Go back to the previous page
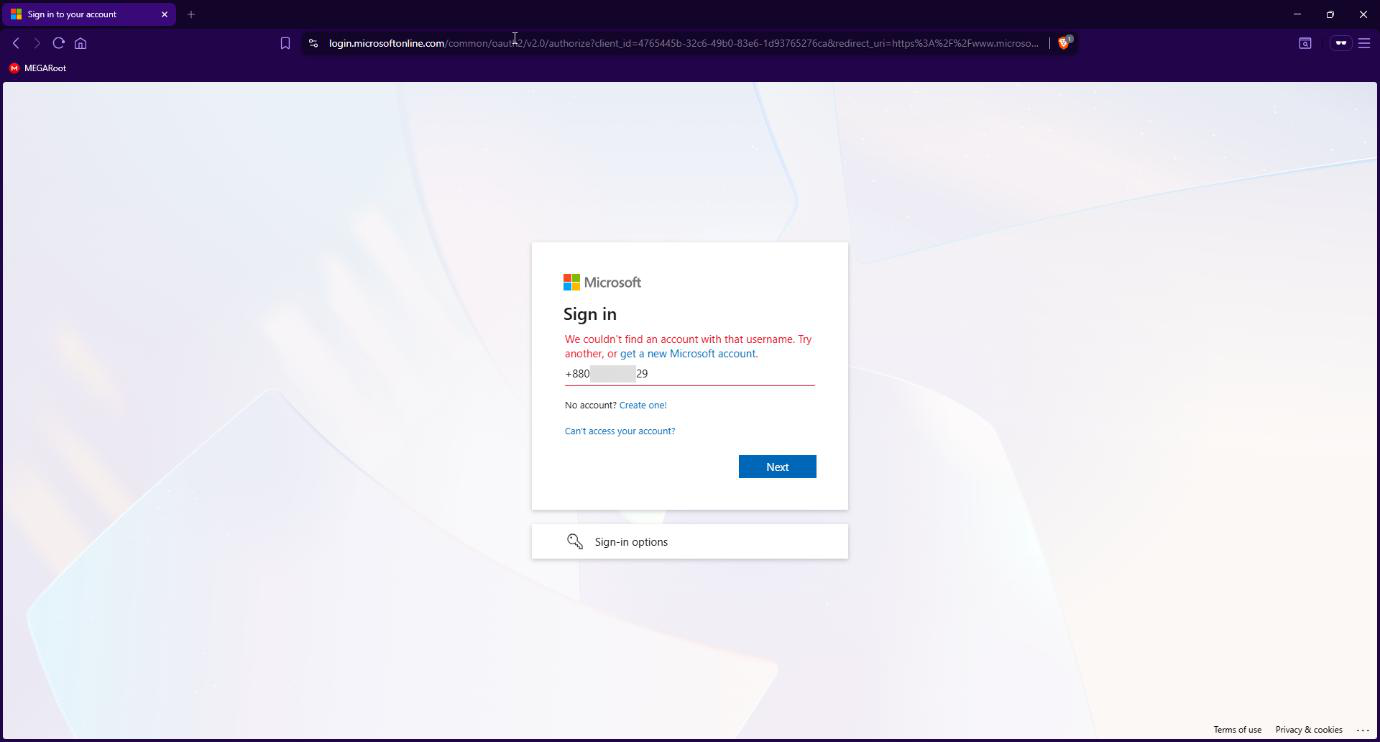 tap(16, 43)
